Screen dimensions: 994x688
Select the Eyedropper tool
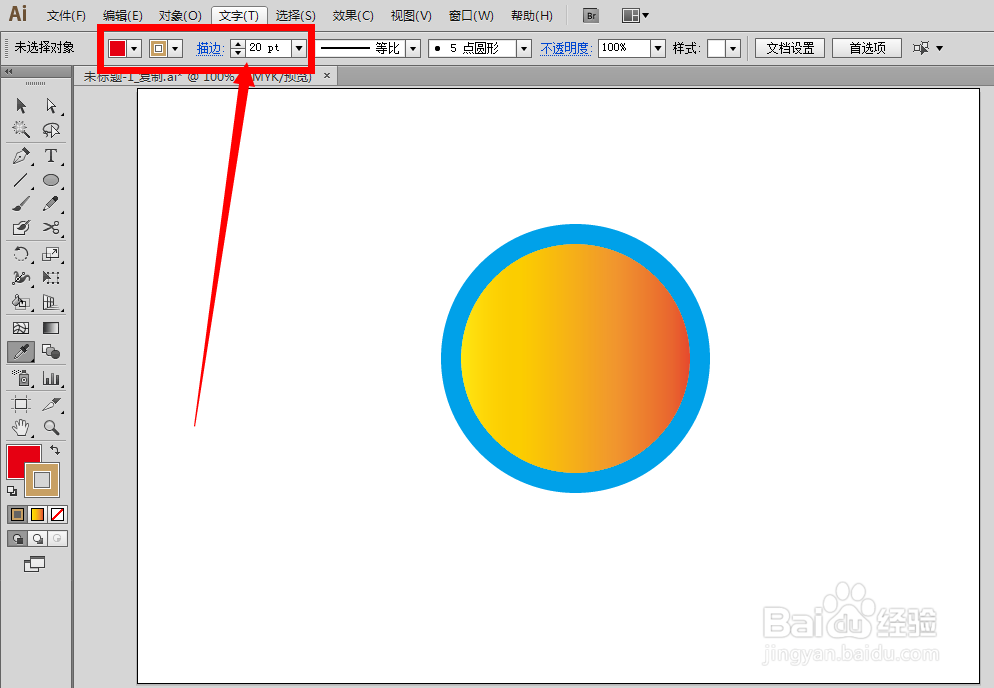point(21,352)
